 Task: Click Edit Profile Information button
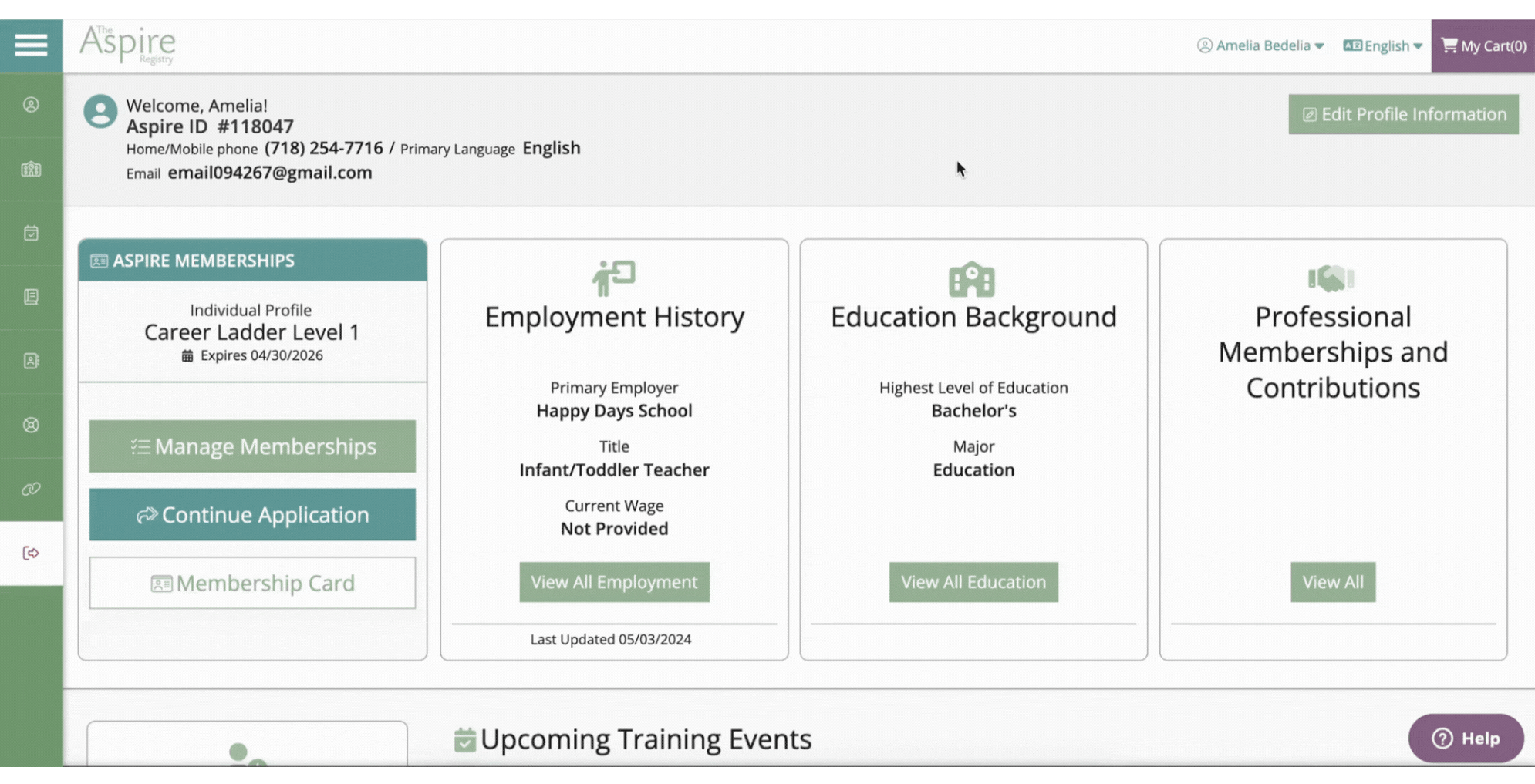pyautogui.click(x=1403, y=114)
